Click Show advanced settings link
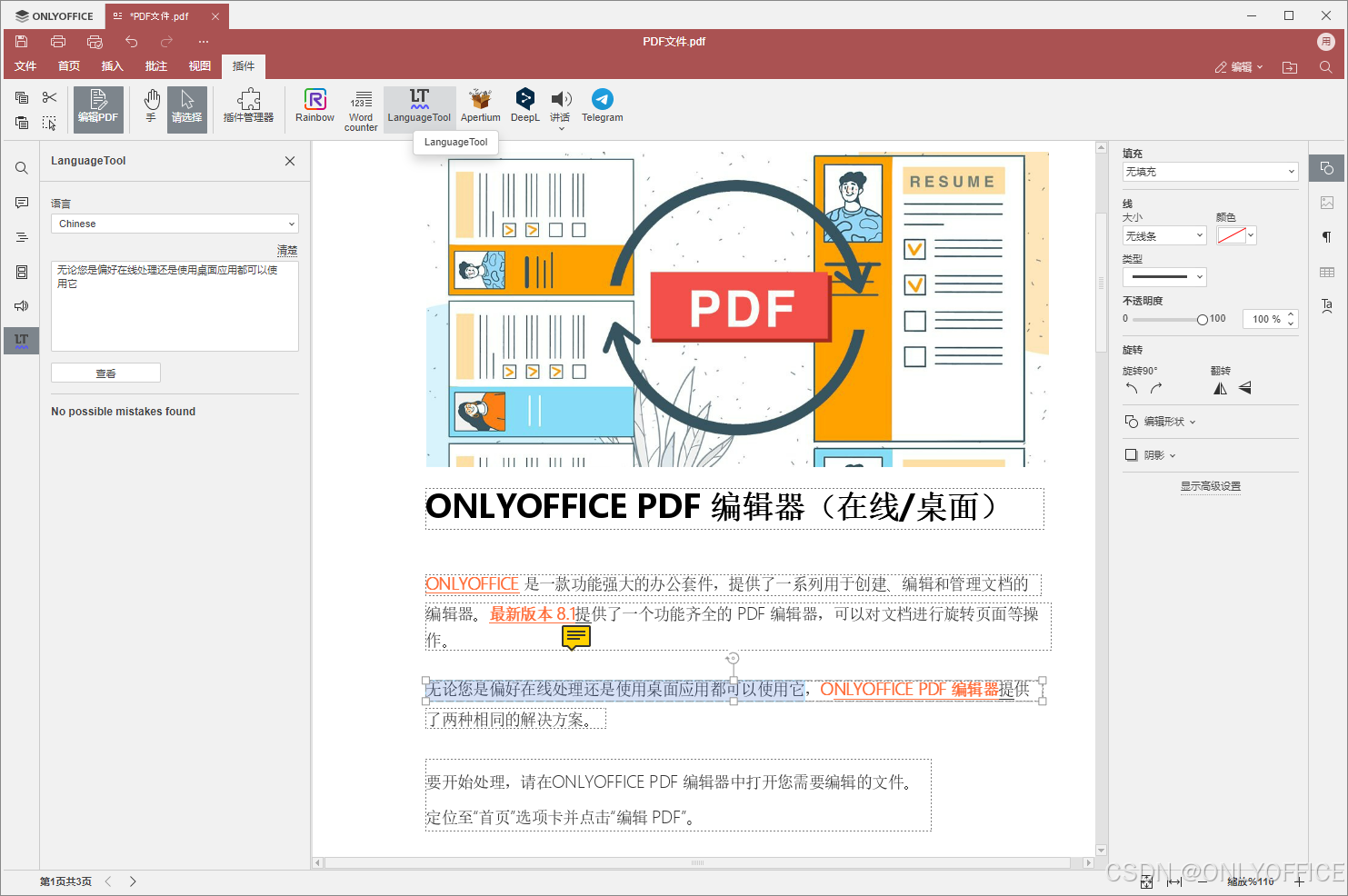 coord(1210,486)
